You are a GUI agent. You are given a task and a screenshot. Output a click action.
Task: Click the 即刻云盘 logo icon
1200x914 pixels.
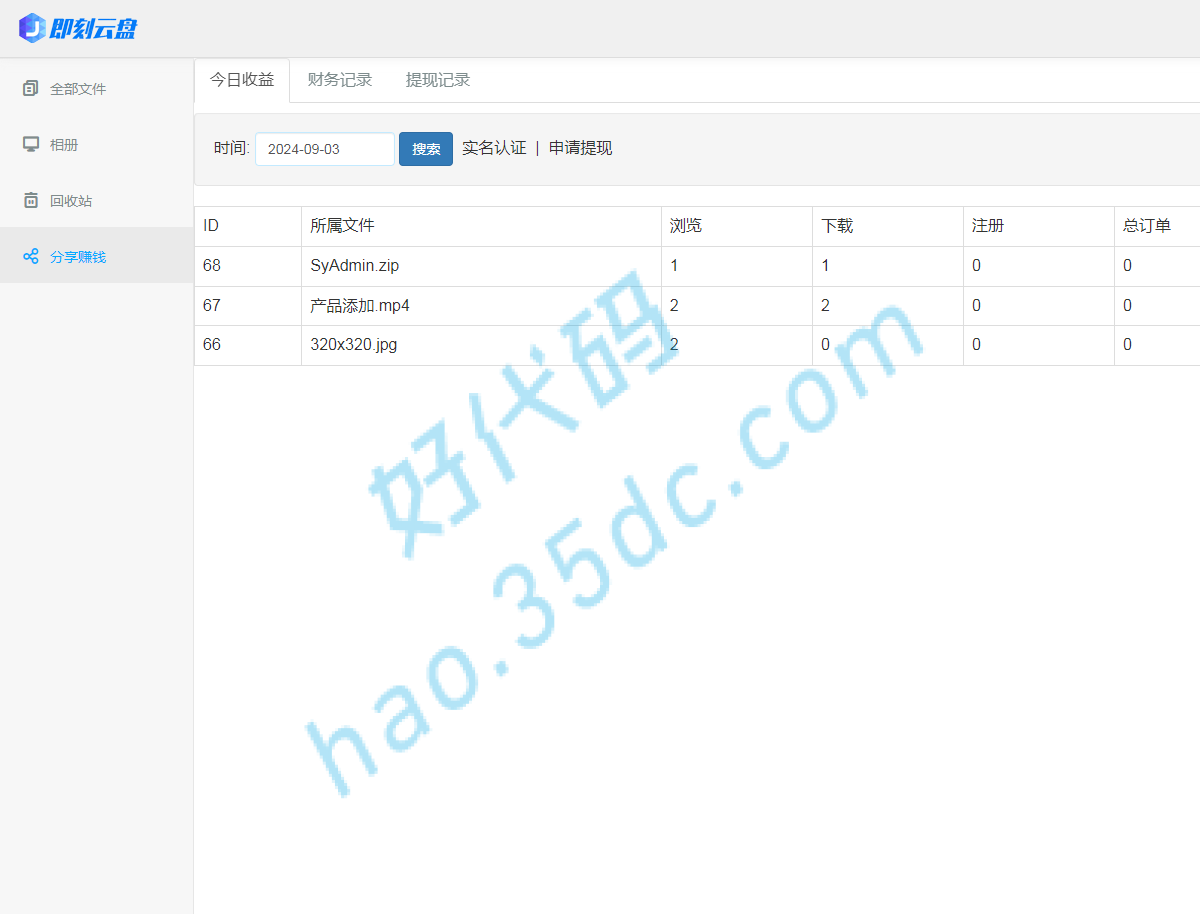click(32, 28)
